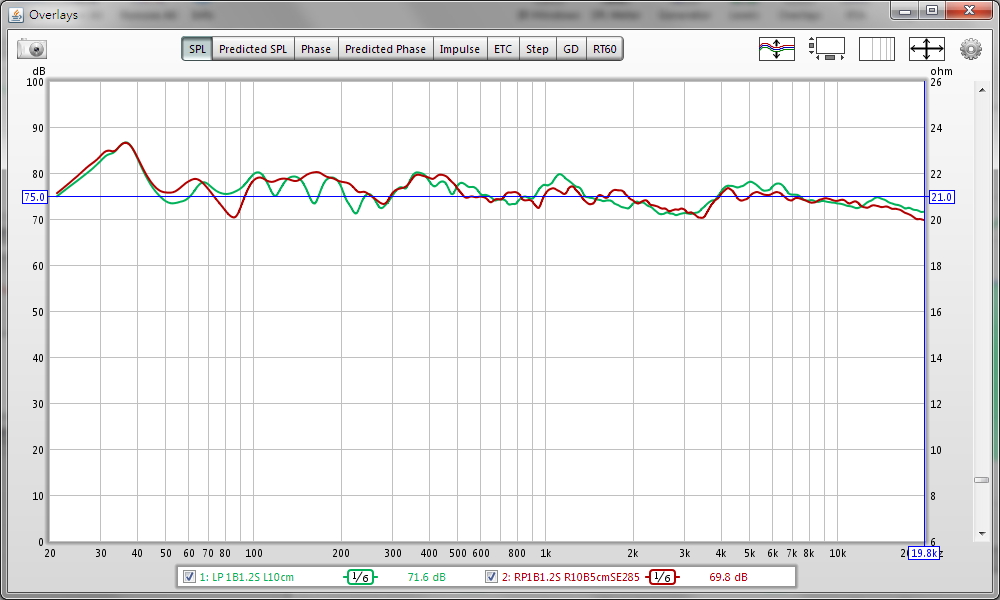1000x600 pixels.
Task: Click red 1/6 smoothing trace icon
Action: (x=661, y=577)
